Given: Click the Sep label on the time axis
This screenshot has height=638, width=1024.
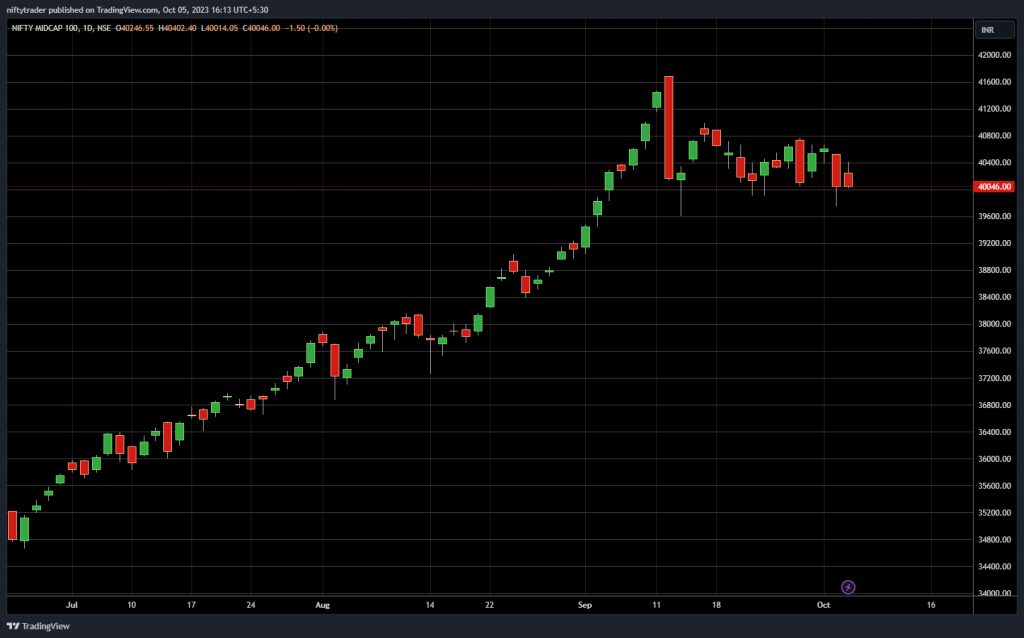Looking at the screenshot, I should point(585,605).
